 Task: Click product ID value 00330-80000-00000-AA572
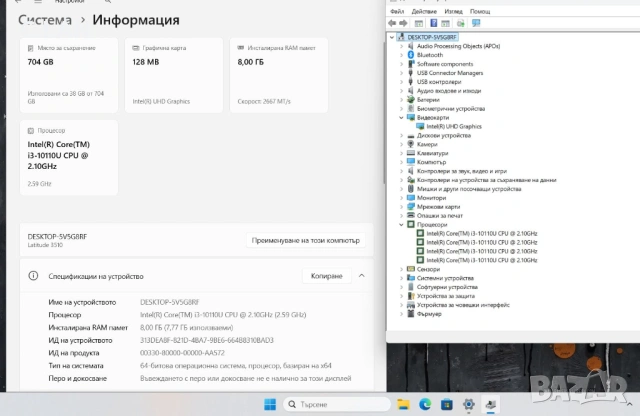click(x=182, y=353)
